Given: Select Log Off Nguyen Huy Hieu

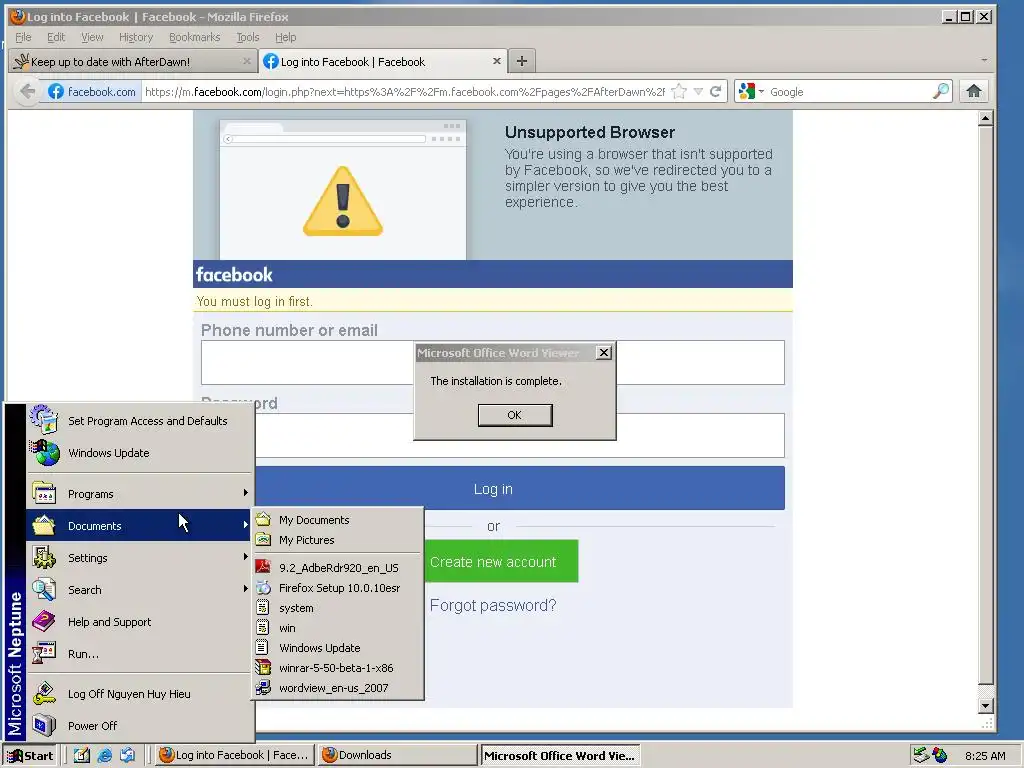Looking at the screenshot, I should pos(139,694).
